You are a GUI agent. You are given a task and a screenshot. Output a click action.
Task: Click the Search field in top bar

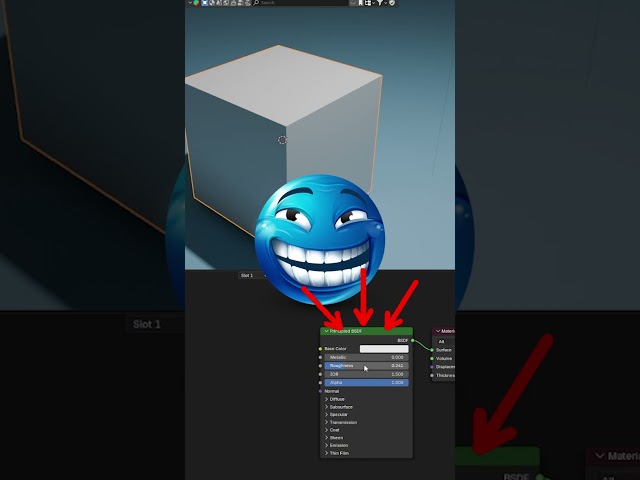(x=300, y=3)
